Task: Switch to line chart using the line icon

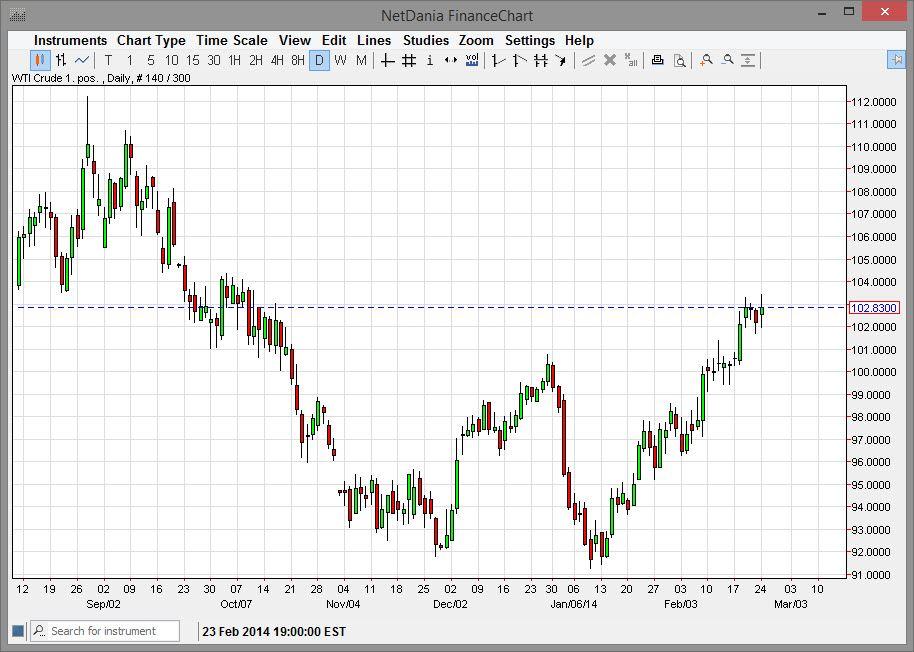Action: [80, 59]
